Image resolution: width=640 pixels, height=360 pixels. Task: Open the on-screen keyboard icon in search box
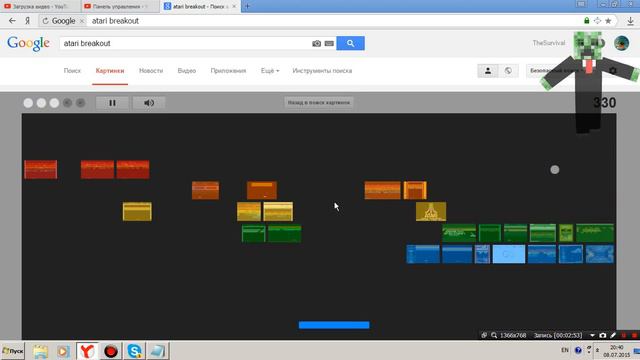(329, 43)
